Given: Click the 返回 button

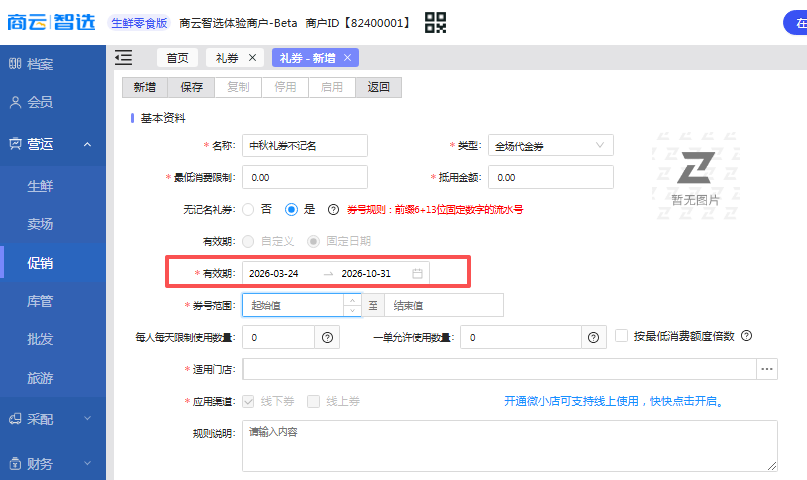Looking at the screenshot, I should tap(378, 87).
